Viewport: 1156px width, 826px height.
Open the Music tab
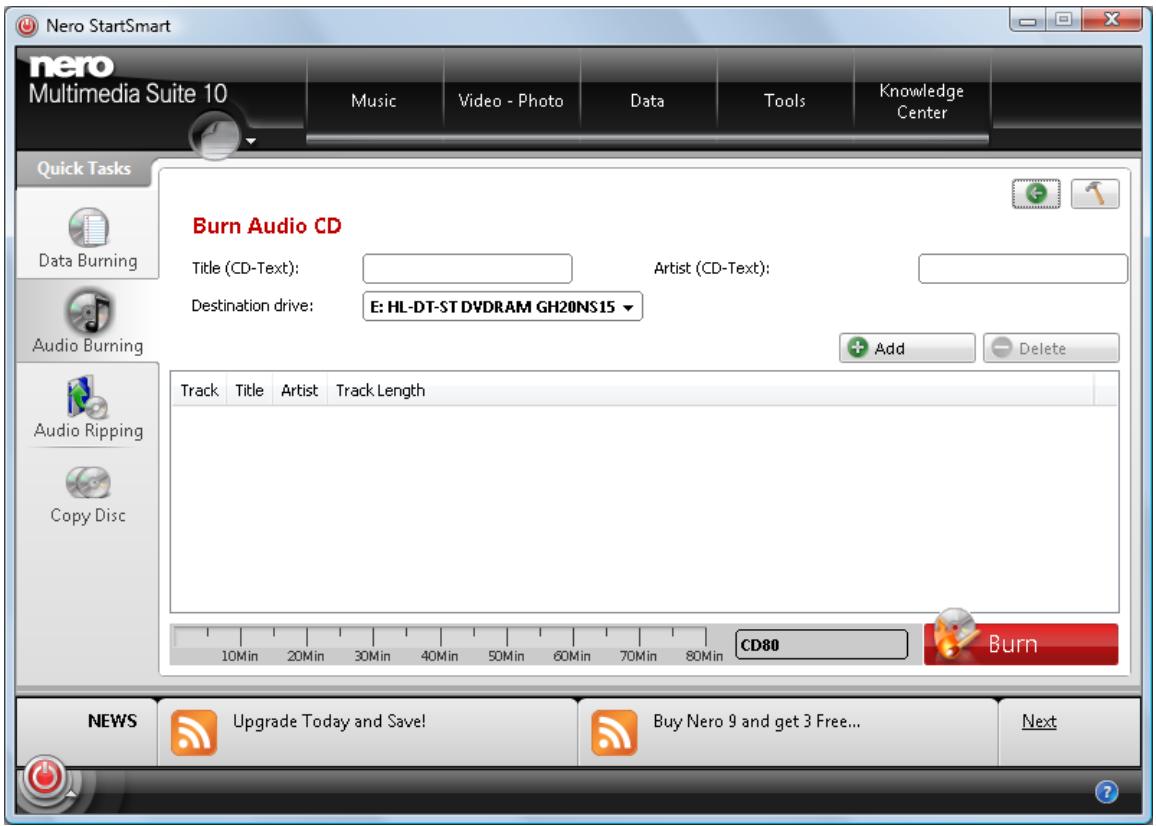pos(374,101)
